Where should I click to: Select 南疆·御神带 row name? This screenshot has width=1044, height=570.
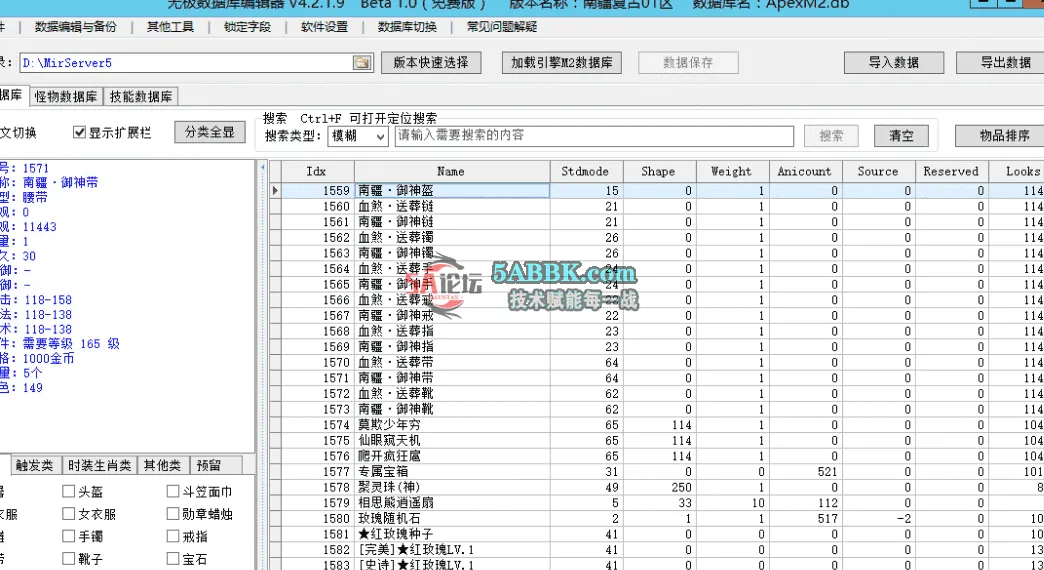tap(452, 378)
